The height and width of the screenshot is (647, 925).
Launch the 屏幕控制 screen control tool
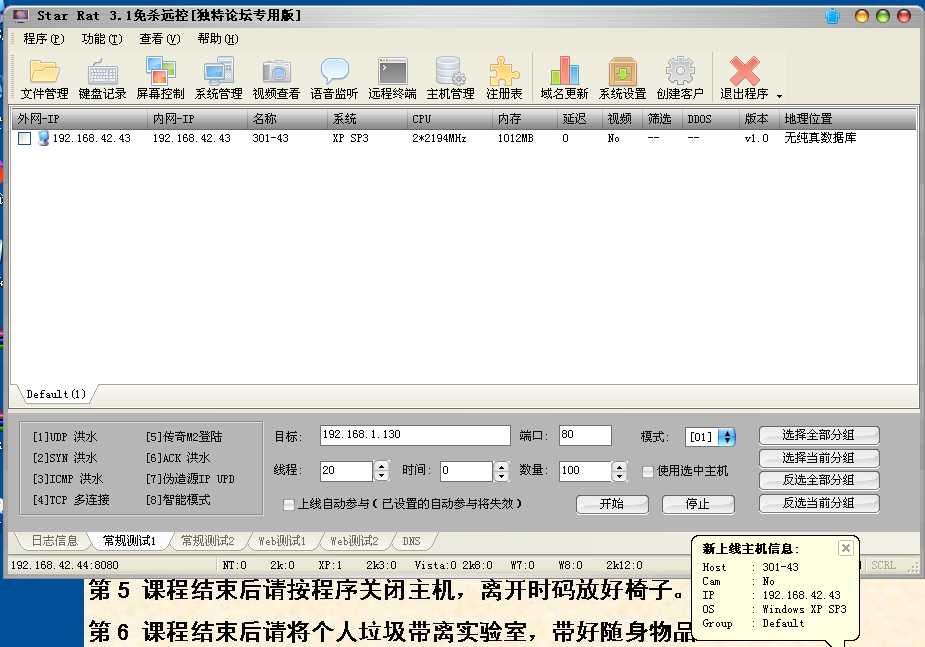click(x=160, y=78)
